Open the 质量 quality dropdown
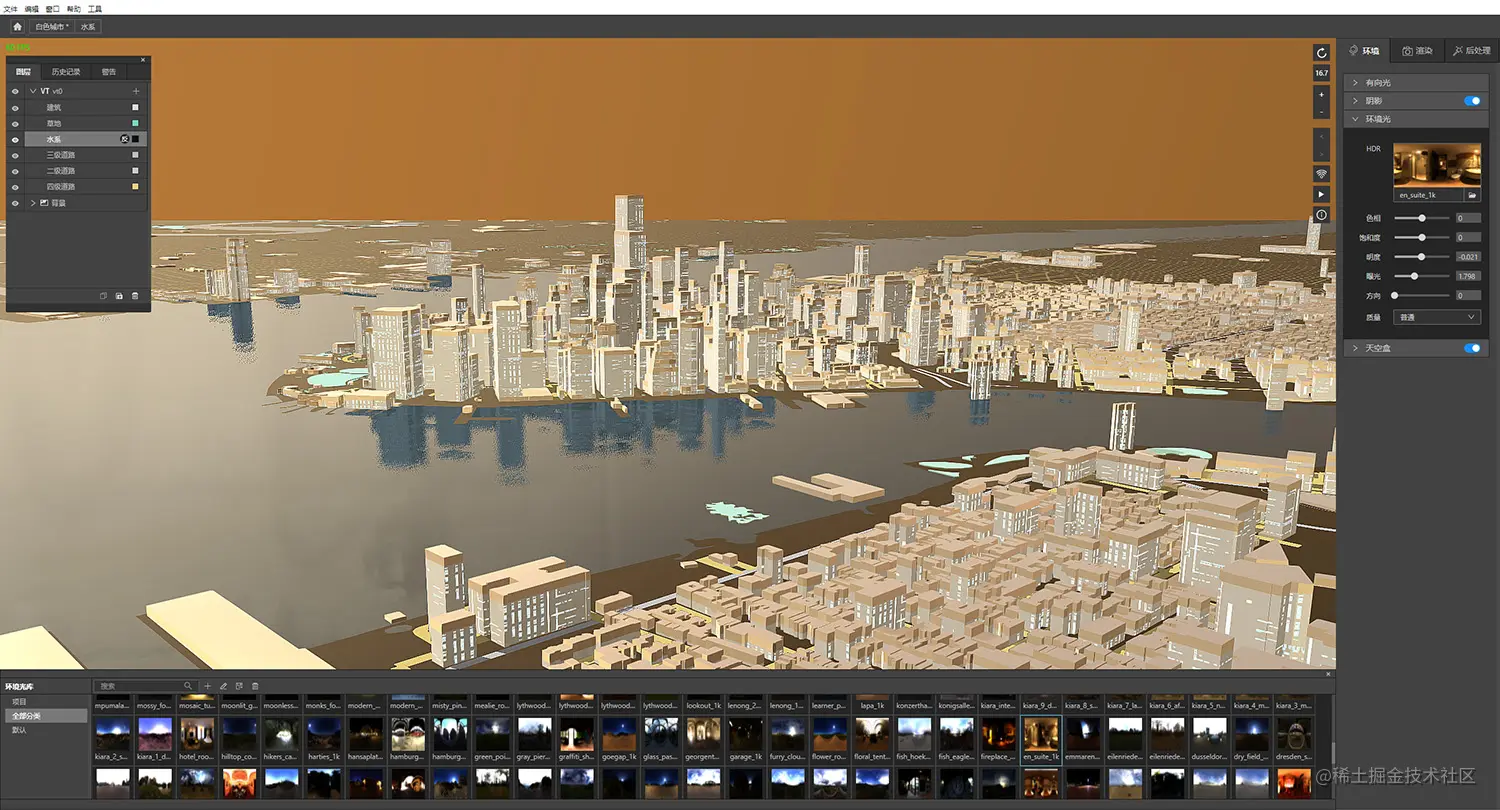This screenshot has height=810, width=1500. [1437, 317]
